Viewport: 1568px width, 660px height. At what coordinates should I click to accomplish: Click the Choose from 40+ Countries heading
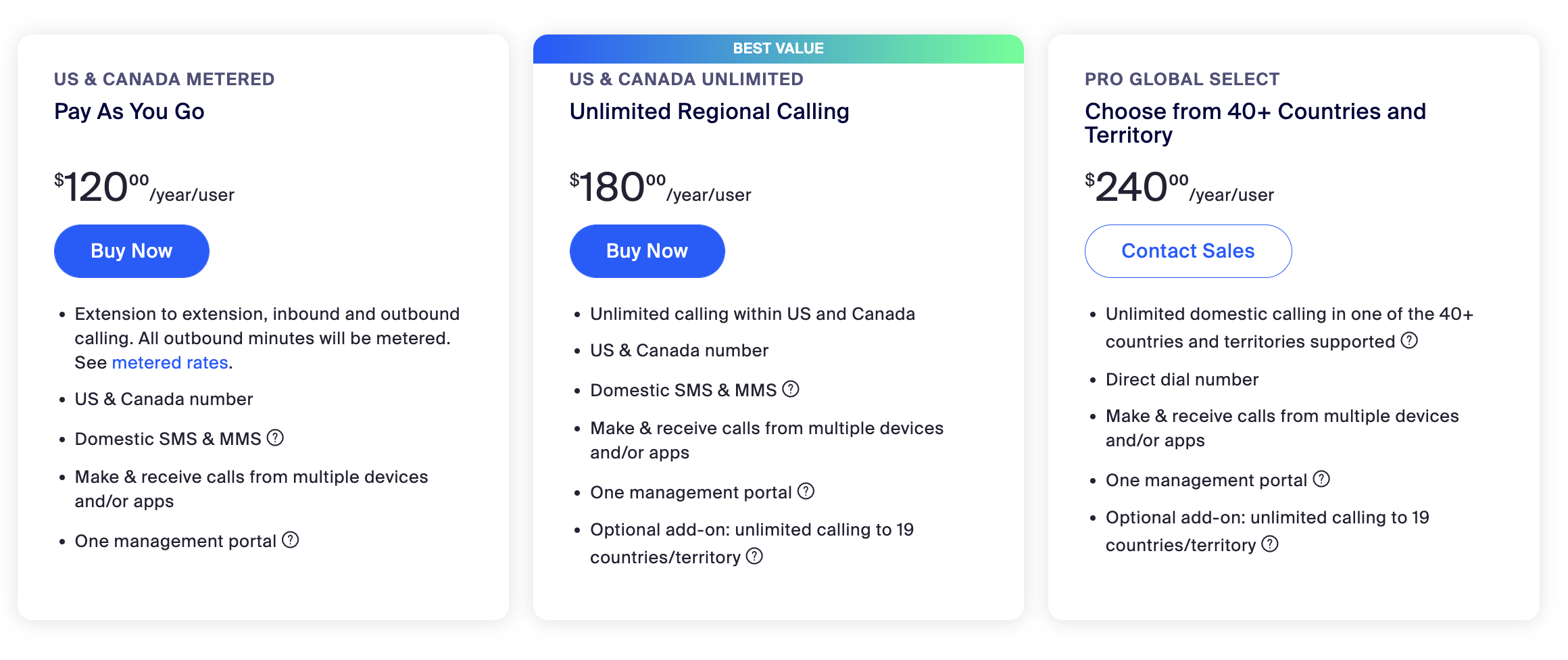tap(1255, 123)
